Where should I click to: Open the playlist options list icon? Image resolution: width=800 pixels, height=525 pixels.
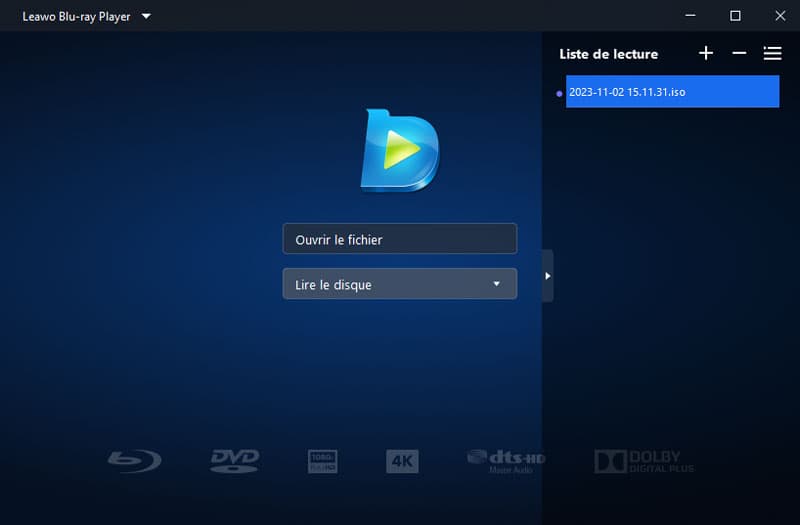tap(772, 53)
